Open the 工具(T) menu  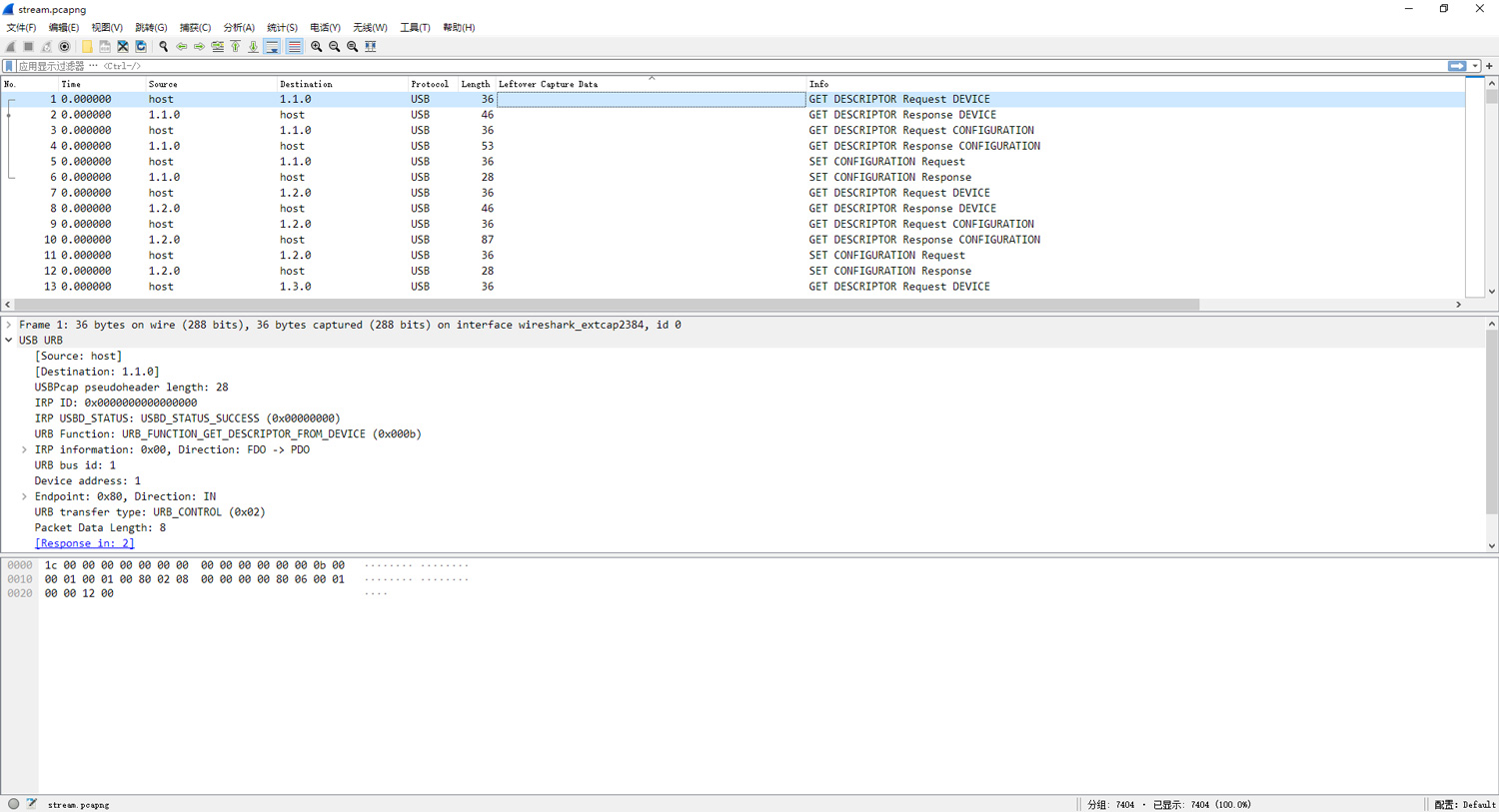(x=415, y=28)
